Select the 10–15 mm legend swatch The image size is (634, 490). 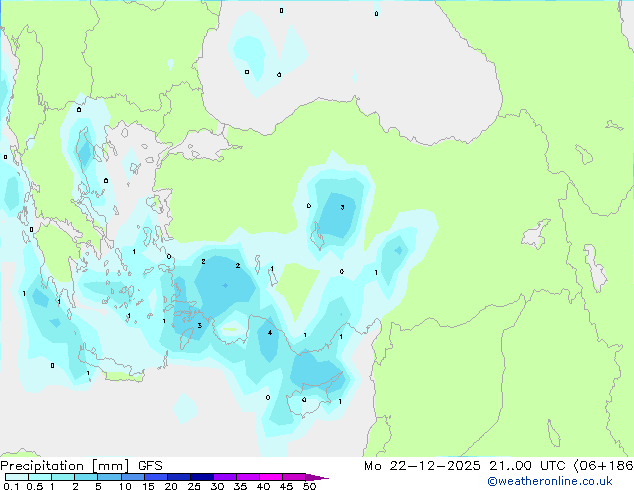tap(132, 477)
